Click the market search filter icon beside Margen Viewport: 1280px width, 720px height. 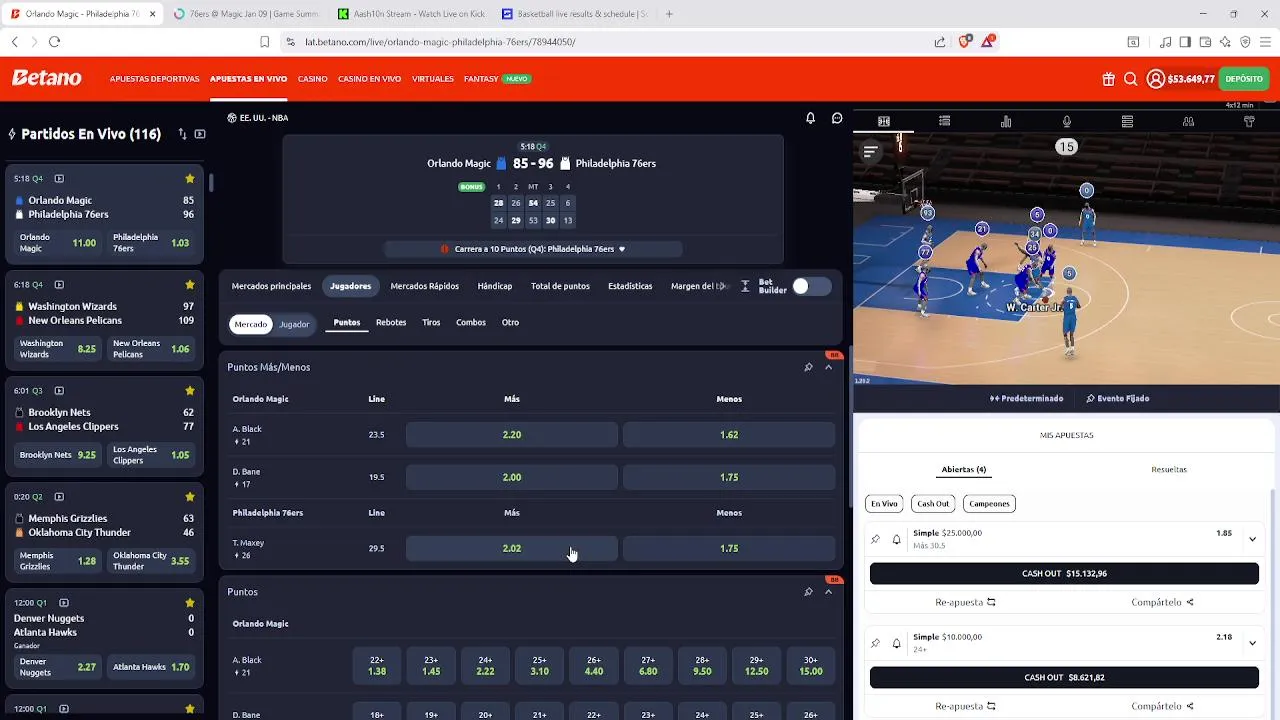[745, 286]
